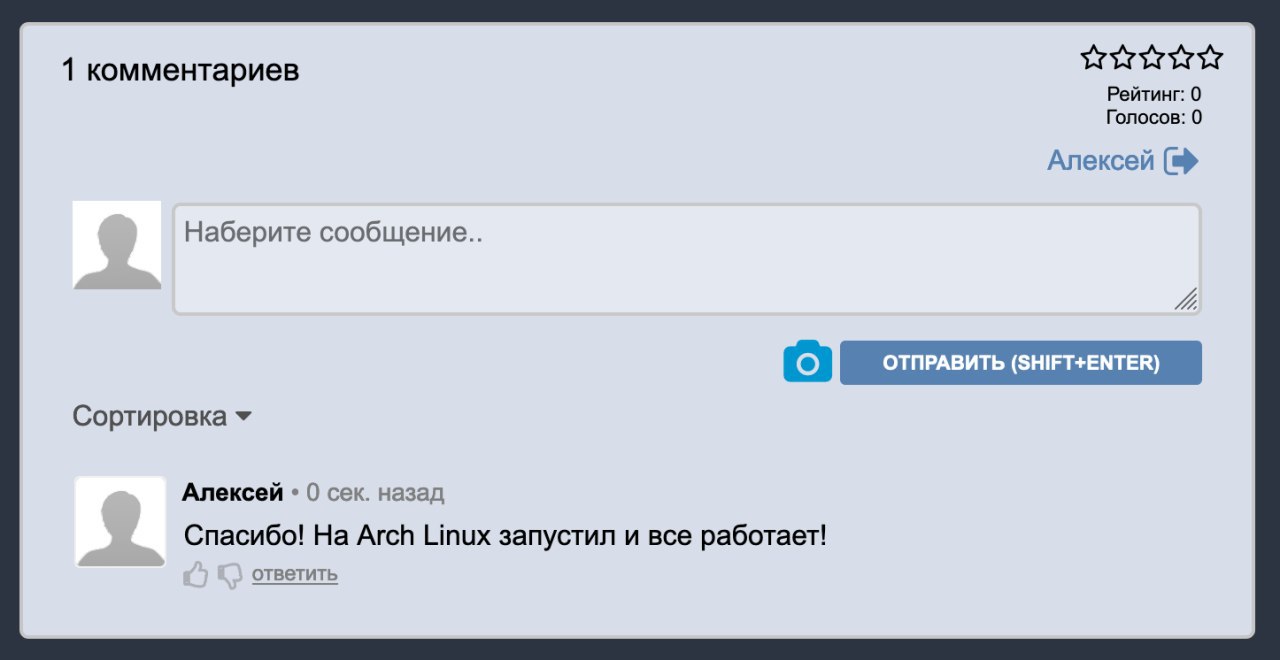Rate with the fourth star
The image size is (1280, 660).
pos(1181,57)
